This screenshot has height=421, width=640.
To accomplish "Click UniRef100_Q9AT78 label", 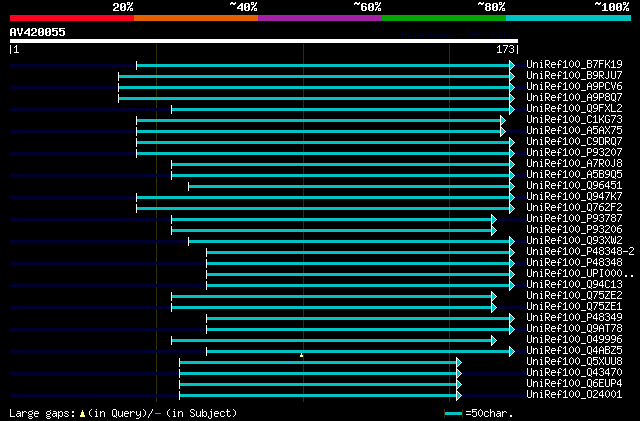I will [574, 329].
